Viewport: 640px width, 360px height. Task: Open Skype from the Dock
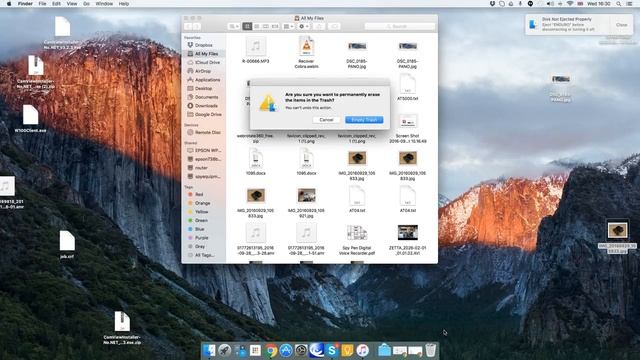(x=332, y=350)
